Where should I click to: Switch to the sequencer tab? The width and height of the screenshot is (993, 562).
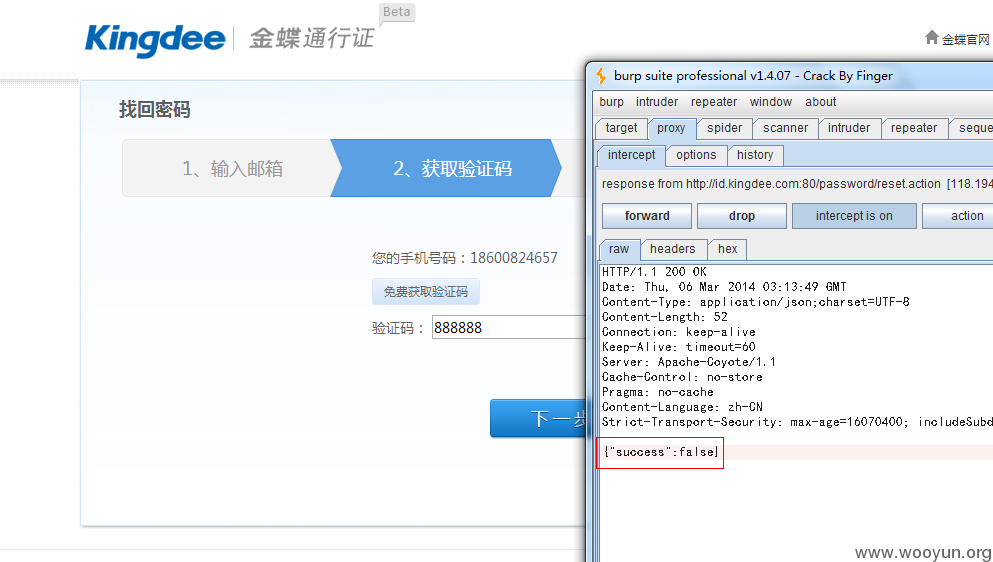[x=971, y=128]
